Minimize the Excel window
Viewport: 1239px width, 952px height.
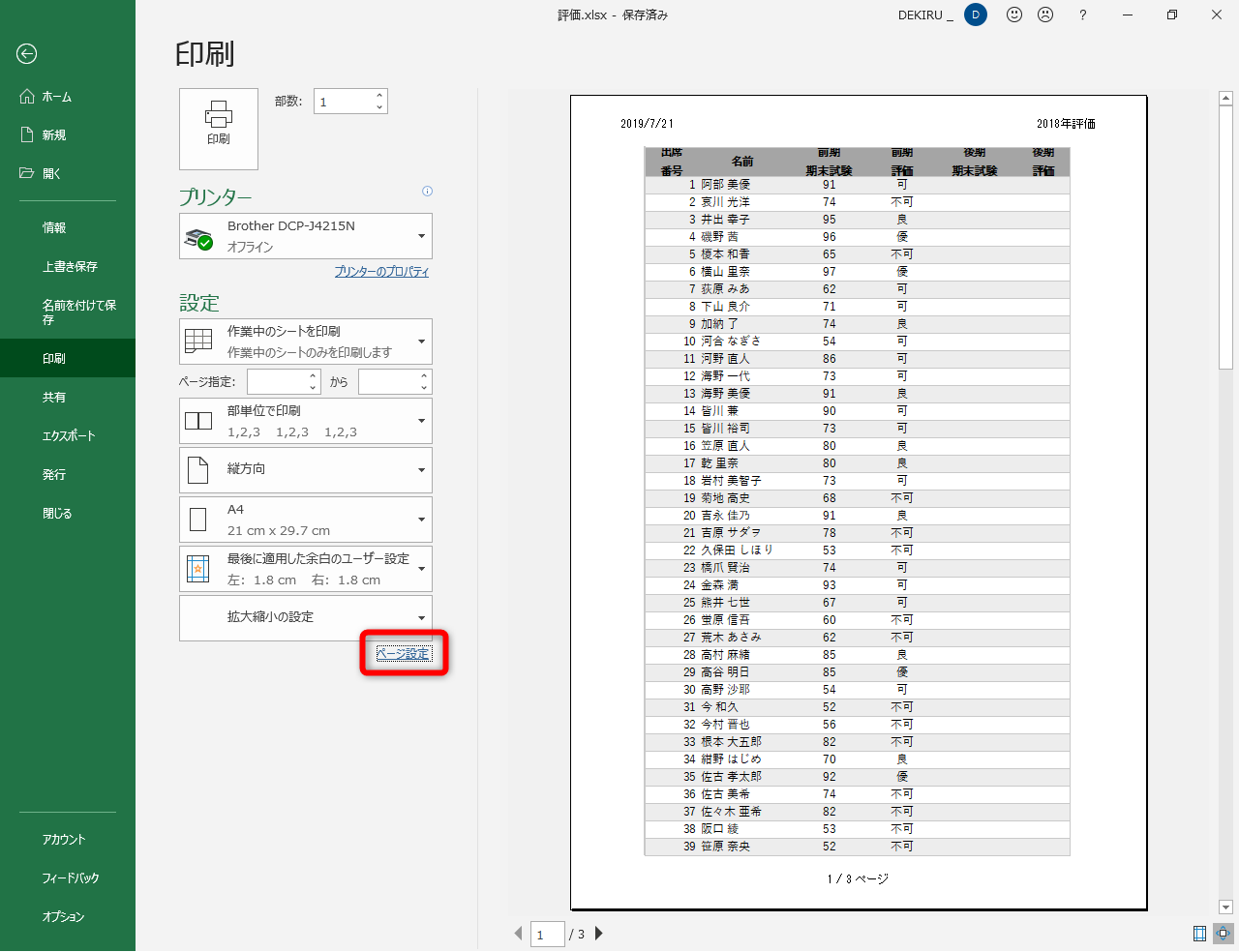[x=1128, y=15]
